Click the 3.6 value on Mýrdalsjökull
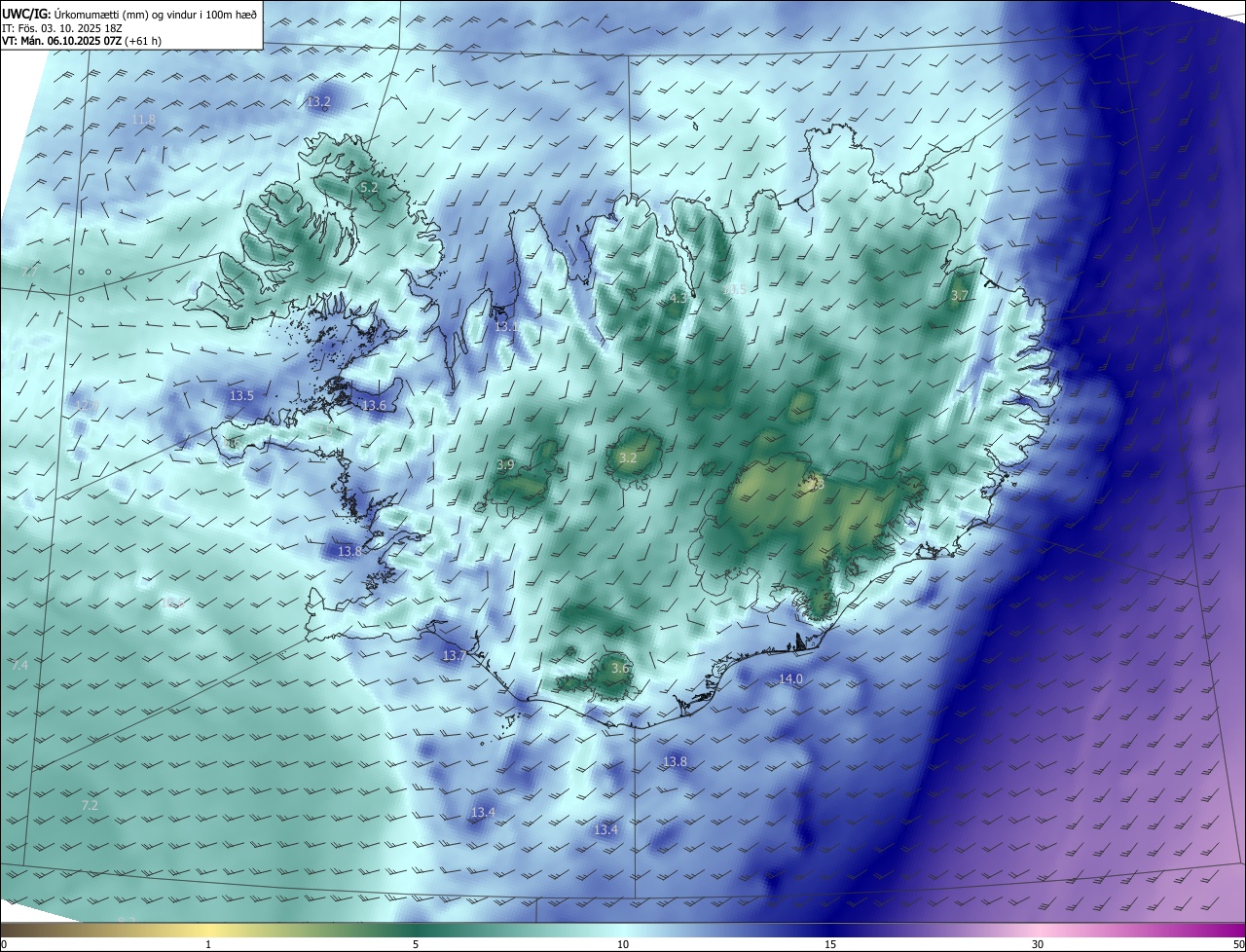Image resolution: width=1246 pixels, height=952 pixels. (x=620, y=668)
